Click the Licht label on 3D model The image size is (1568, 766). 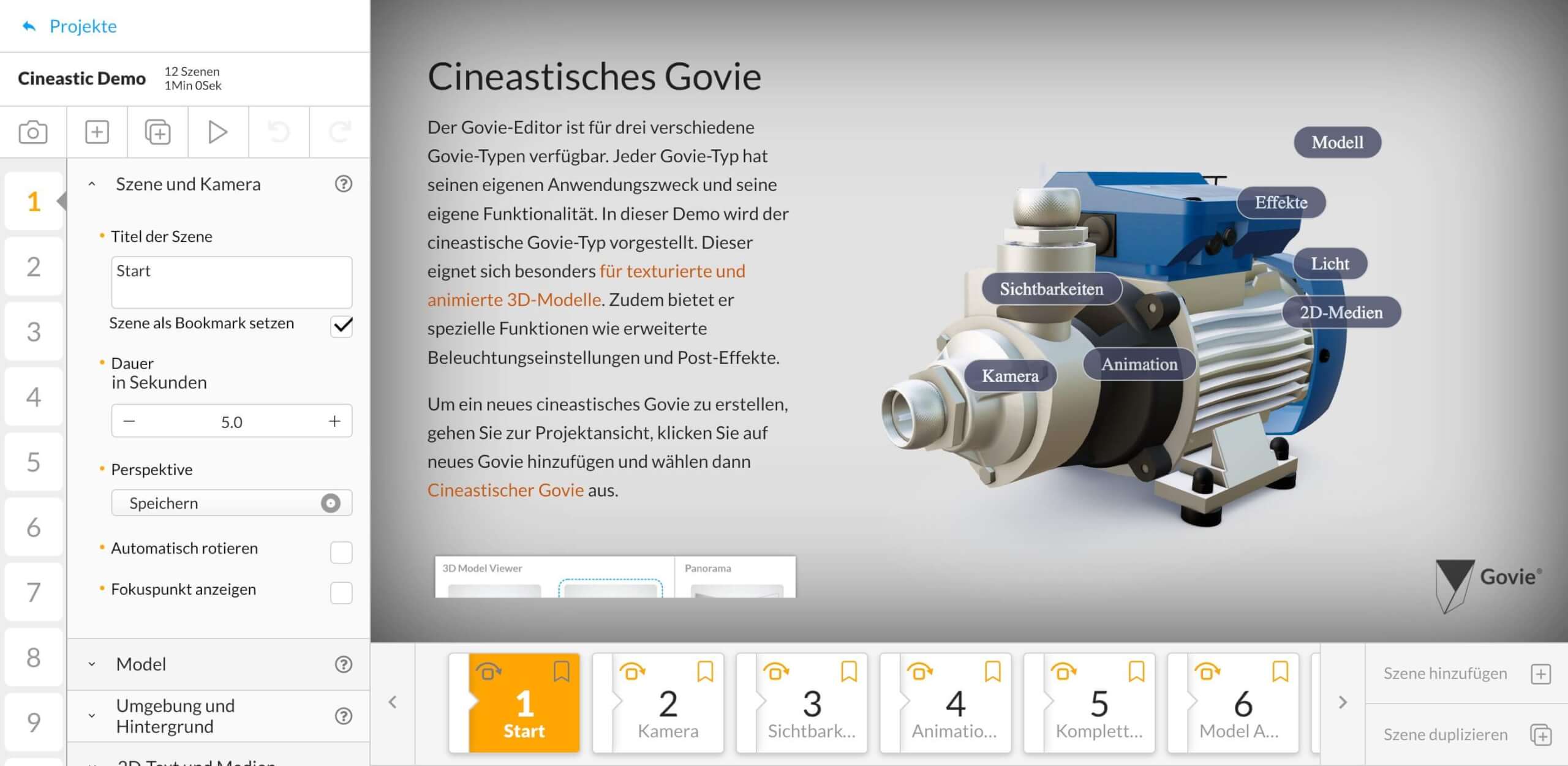tap(1330, 263)
